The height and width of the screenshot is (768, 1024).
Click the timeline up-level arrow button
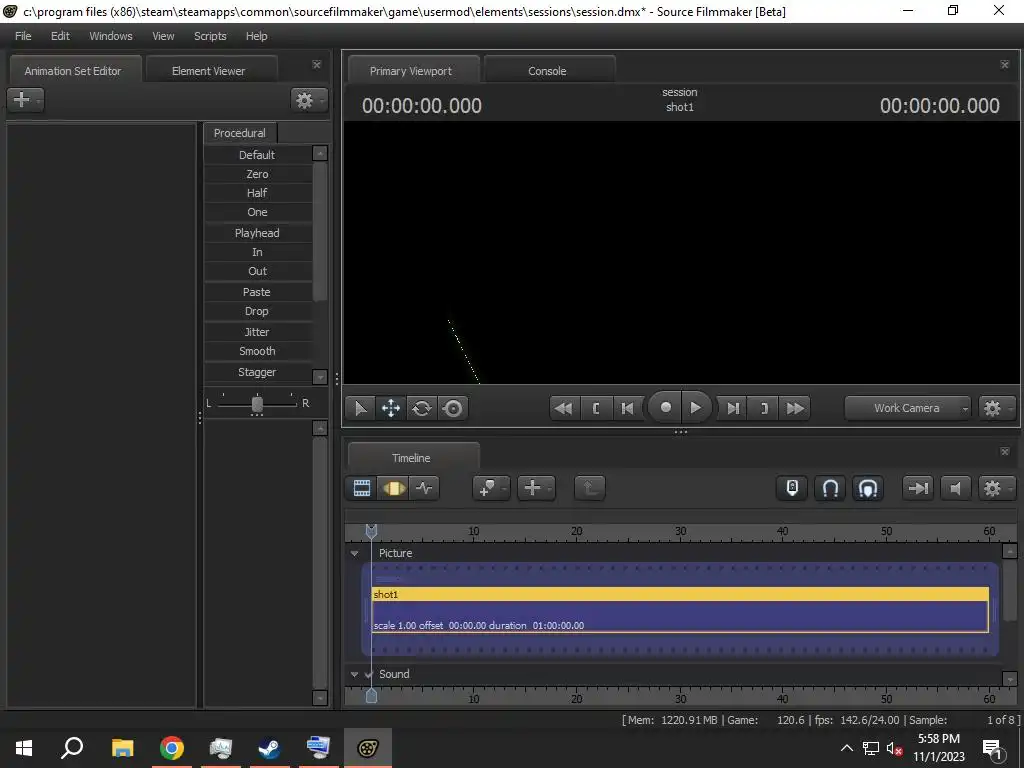point(590,488)
